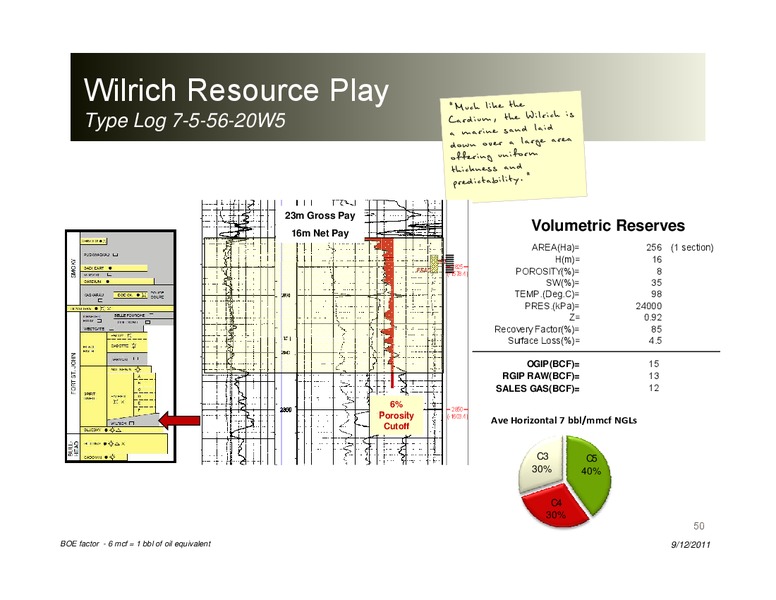The height and width of the screenshot is (600, 776).
Task: Click the surface loss value '4.5'
Action: point(655,341)
